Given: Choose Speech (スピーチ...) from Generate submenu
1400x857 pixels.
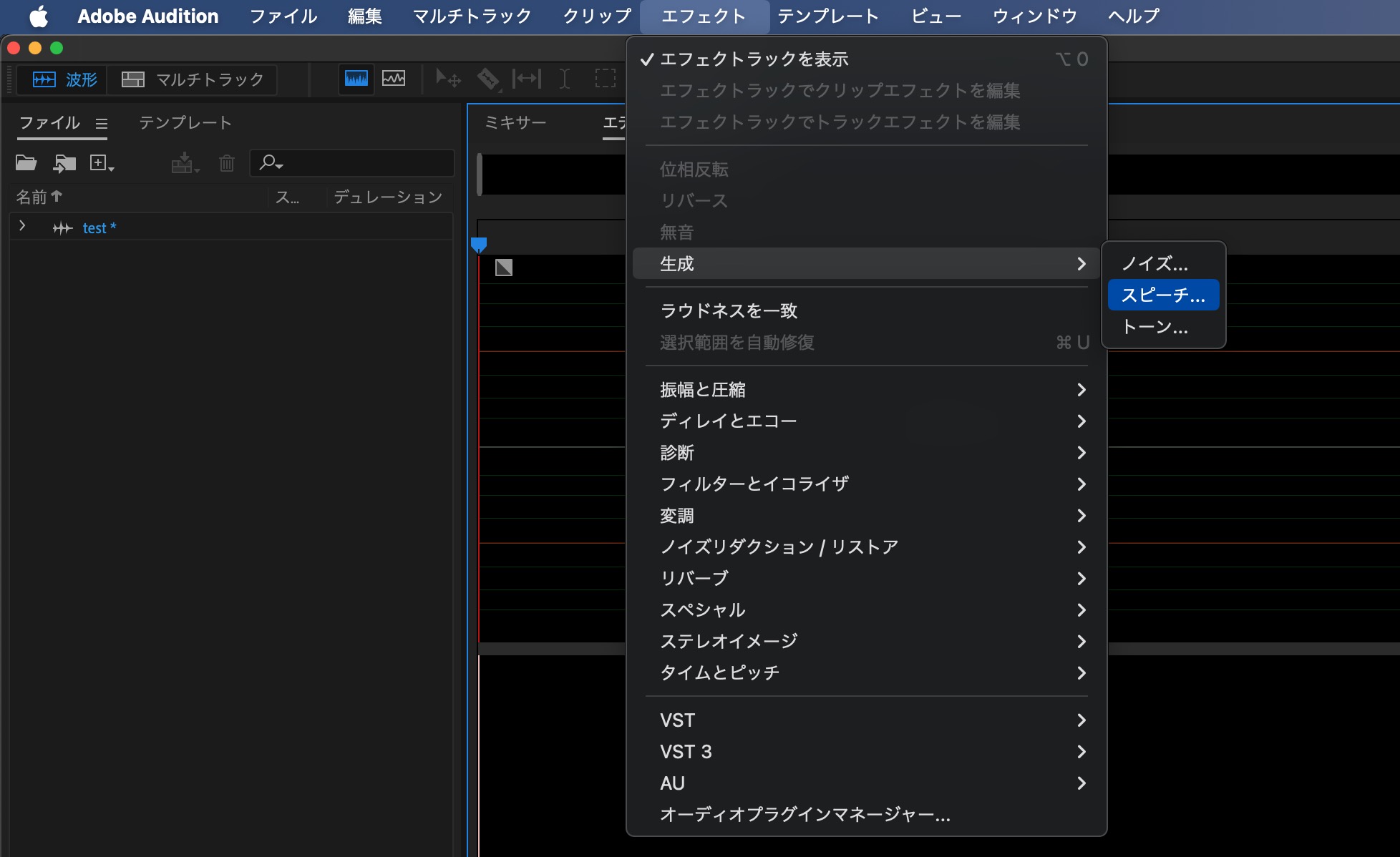Looking at the screenshot, I should (1163, 295).
